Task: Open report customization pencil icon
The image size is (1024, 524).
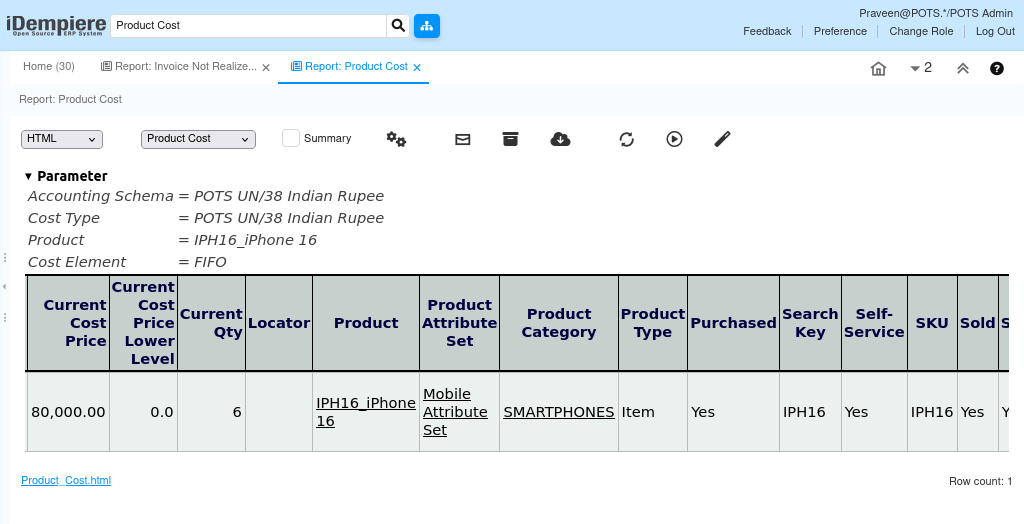Action: 722,139
